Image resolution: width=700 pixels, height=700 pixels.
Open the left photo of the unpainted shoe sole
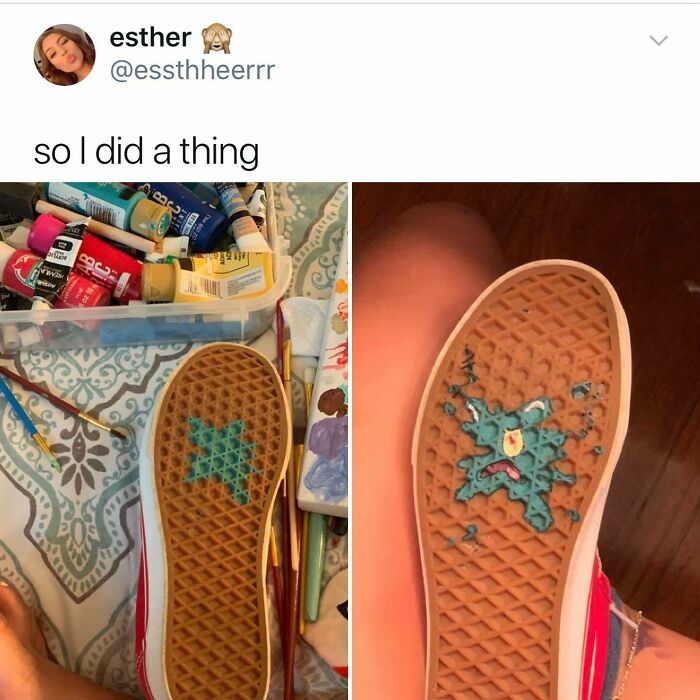point(174,441)
